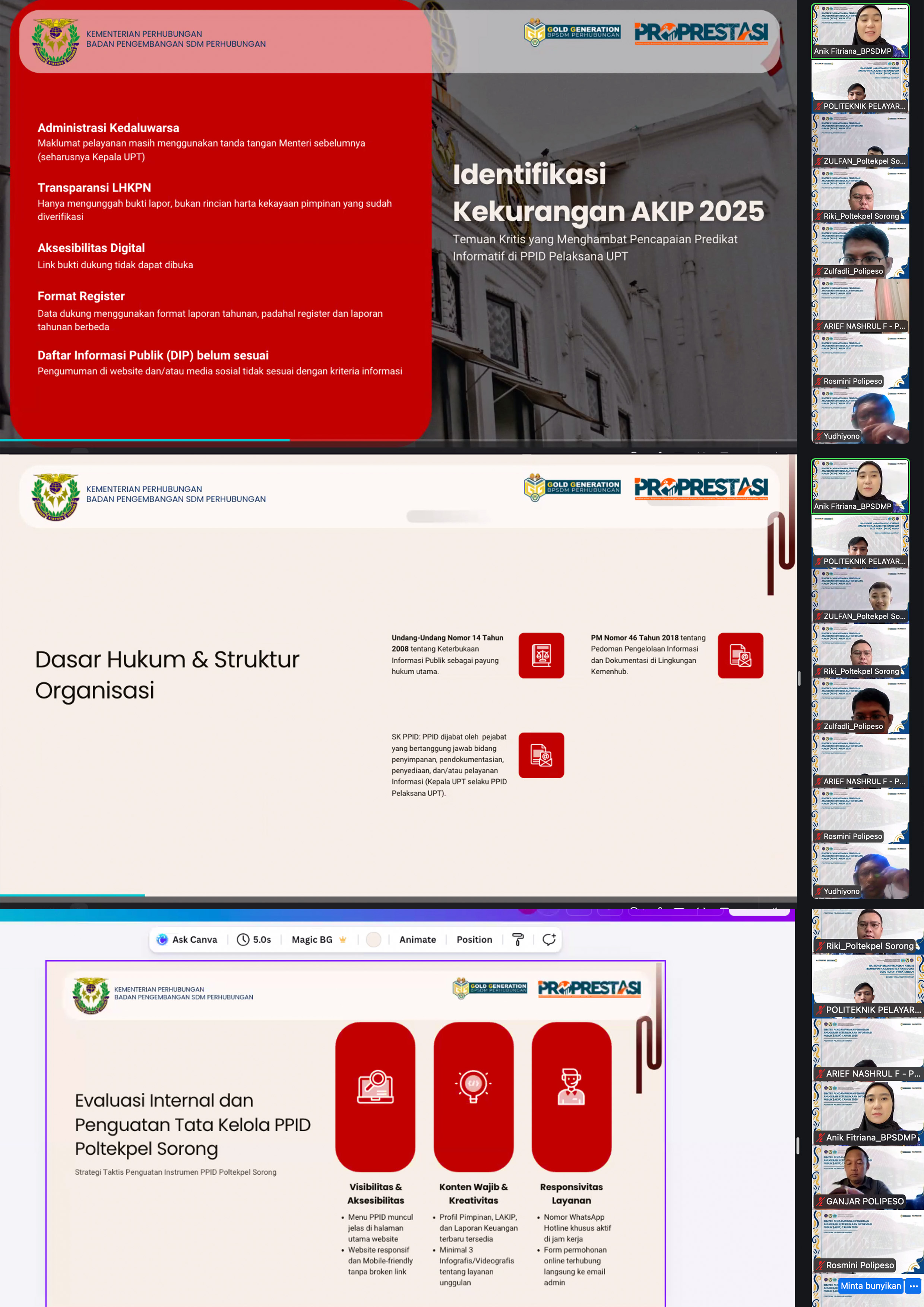
Task: Select the laptop search icon above Visibilitas & Aksesibilitas
Action: pos(375,1087)
